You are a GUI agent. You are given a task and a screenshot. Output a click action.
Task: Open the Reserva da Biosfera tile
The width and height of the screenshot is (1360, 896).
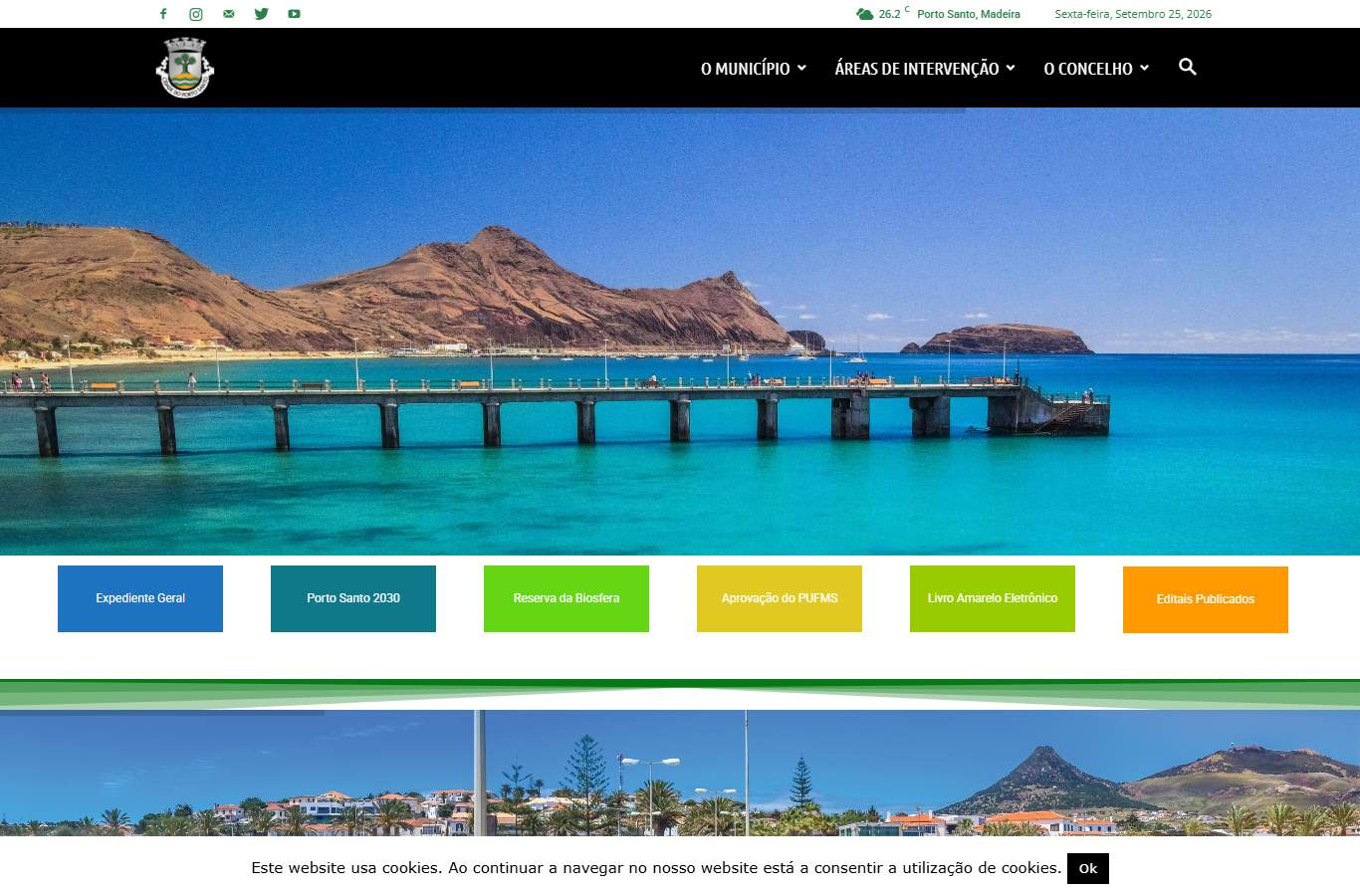(567, 598)
